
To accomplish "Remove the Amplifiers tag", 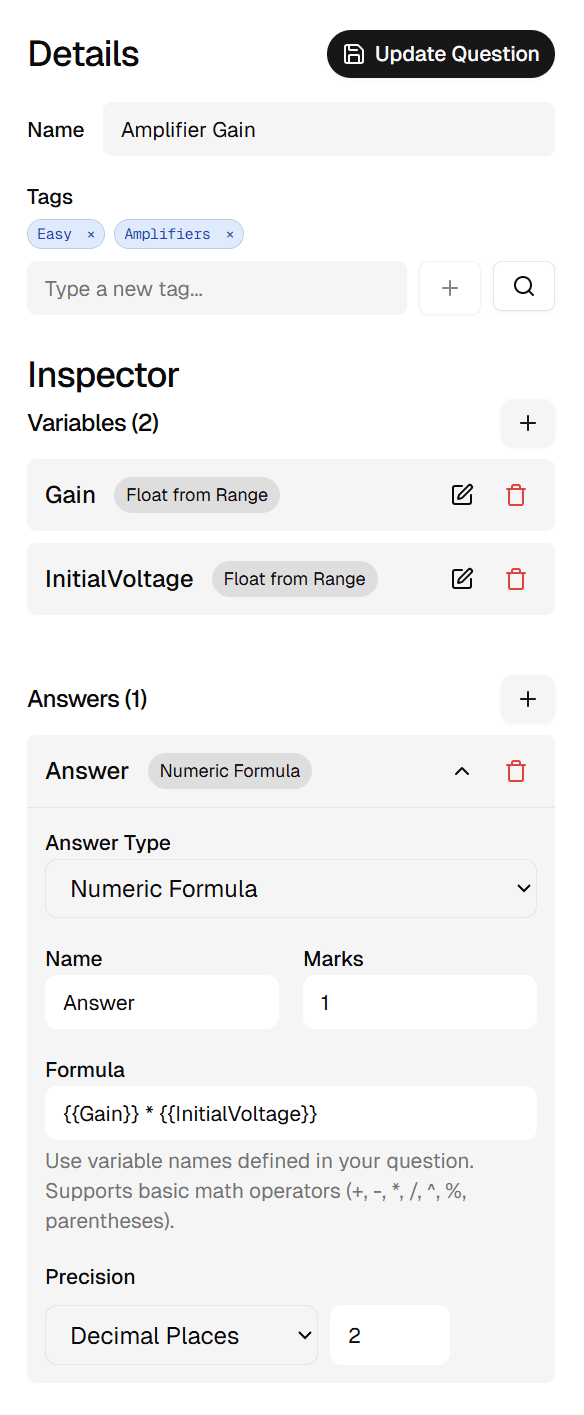I will 229,233.
